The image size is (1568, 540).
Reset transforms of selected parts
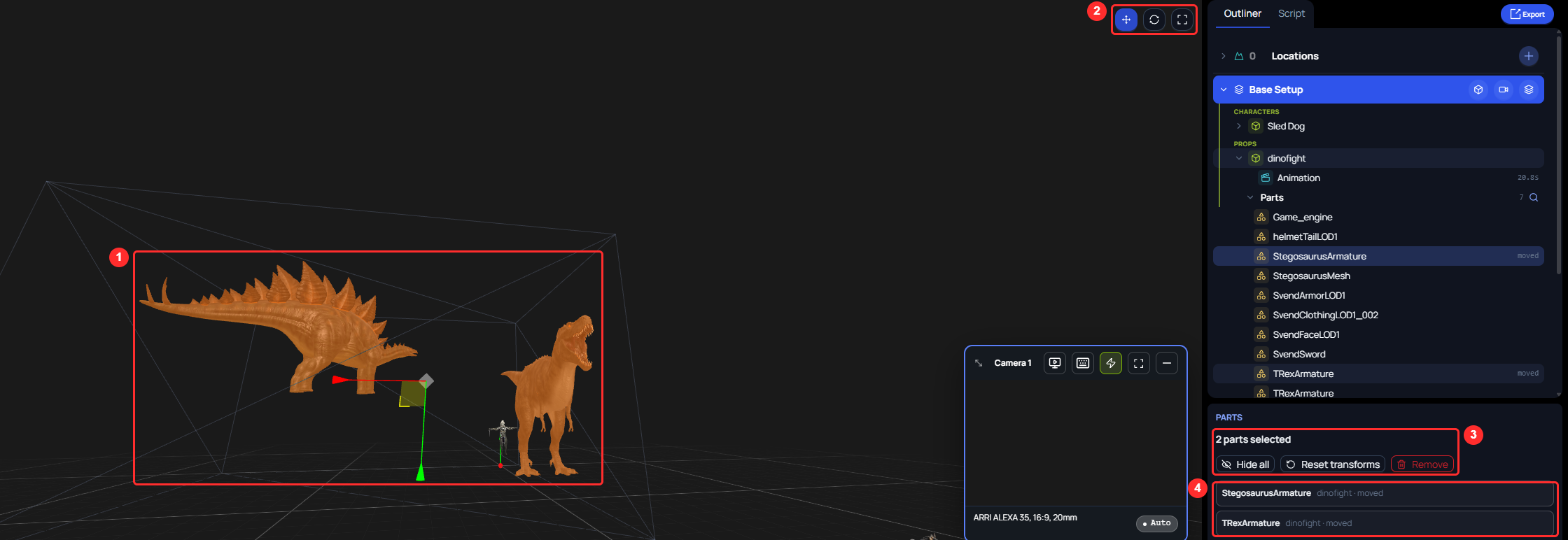tap(1333, 464)
